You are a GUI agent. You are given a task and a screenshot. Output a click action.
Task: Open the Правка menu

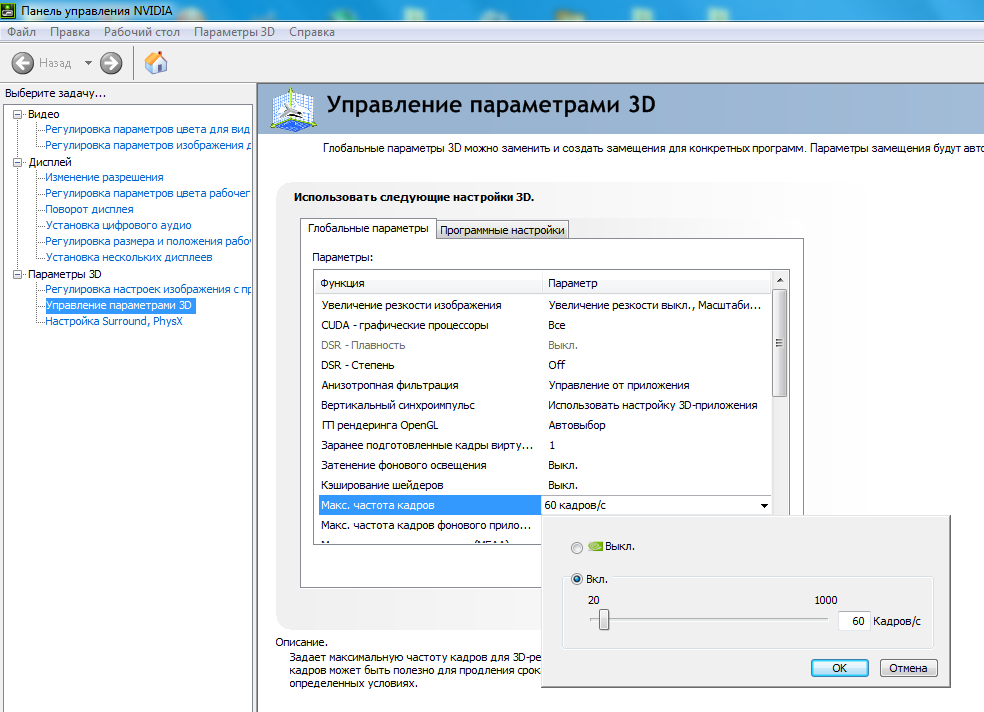(x=70, y=32)
